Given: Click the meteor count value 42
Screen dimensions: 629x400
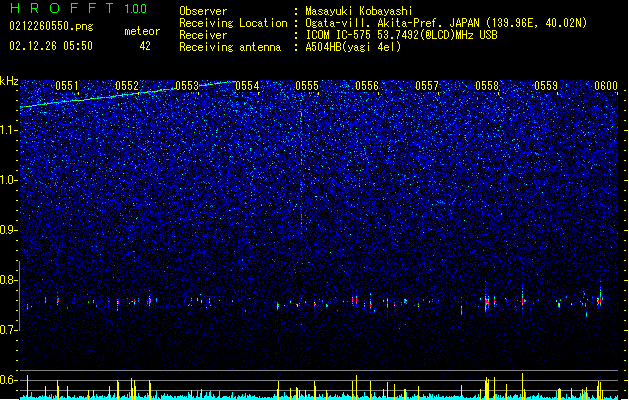Looking at the screenshot, I should [x=145, y=46].
